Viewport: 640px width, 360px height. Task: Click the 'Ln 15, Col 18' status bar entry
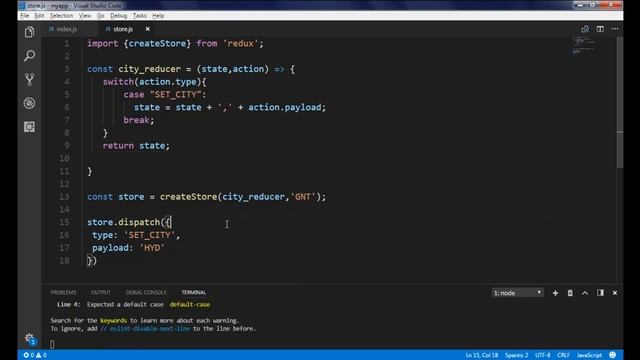482,355
